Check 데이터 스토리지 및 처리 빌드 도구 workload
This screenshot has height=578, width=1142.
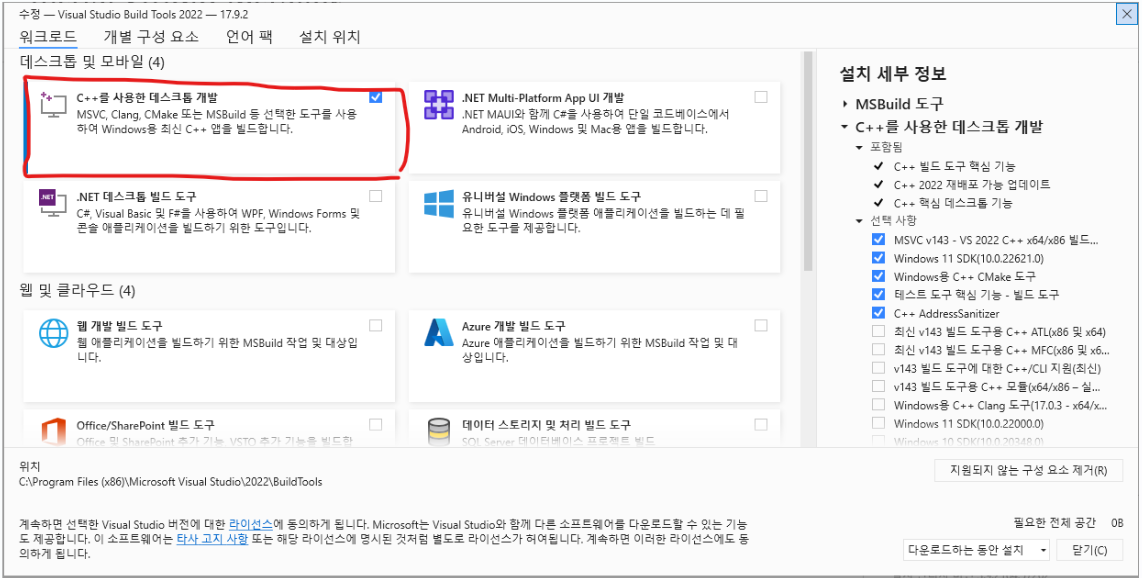click(761, 424)
